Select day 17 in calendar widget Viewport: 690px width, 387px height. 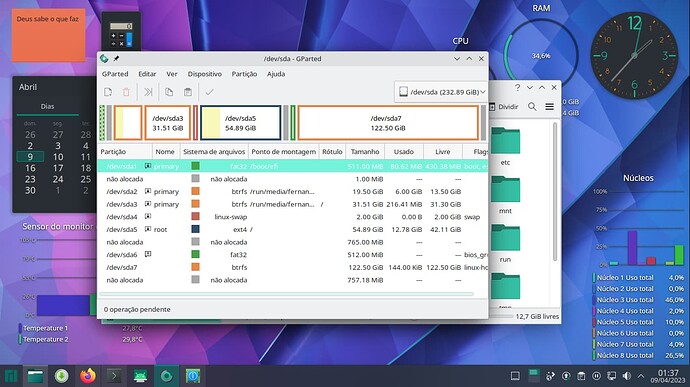(58, 168)
